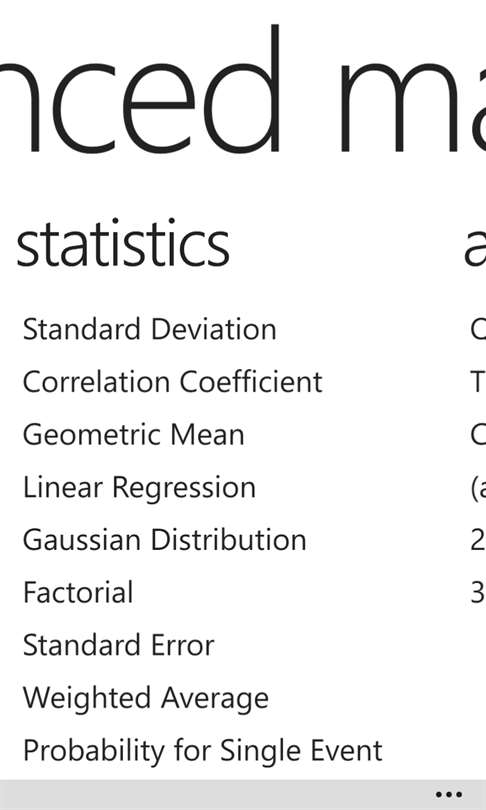Viewport: 486px width, 810px height.
Task: Select Correlation Coefficient from the list
Action: click(173, 382)
